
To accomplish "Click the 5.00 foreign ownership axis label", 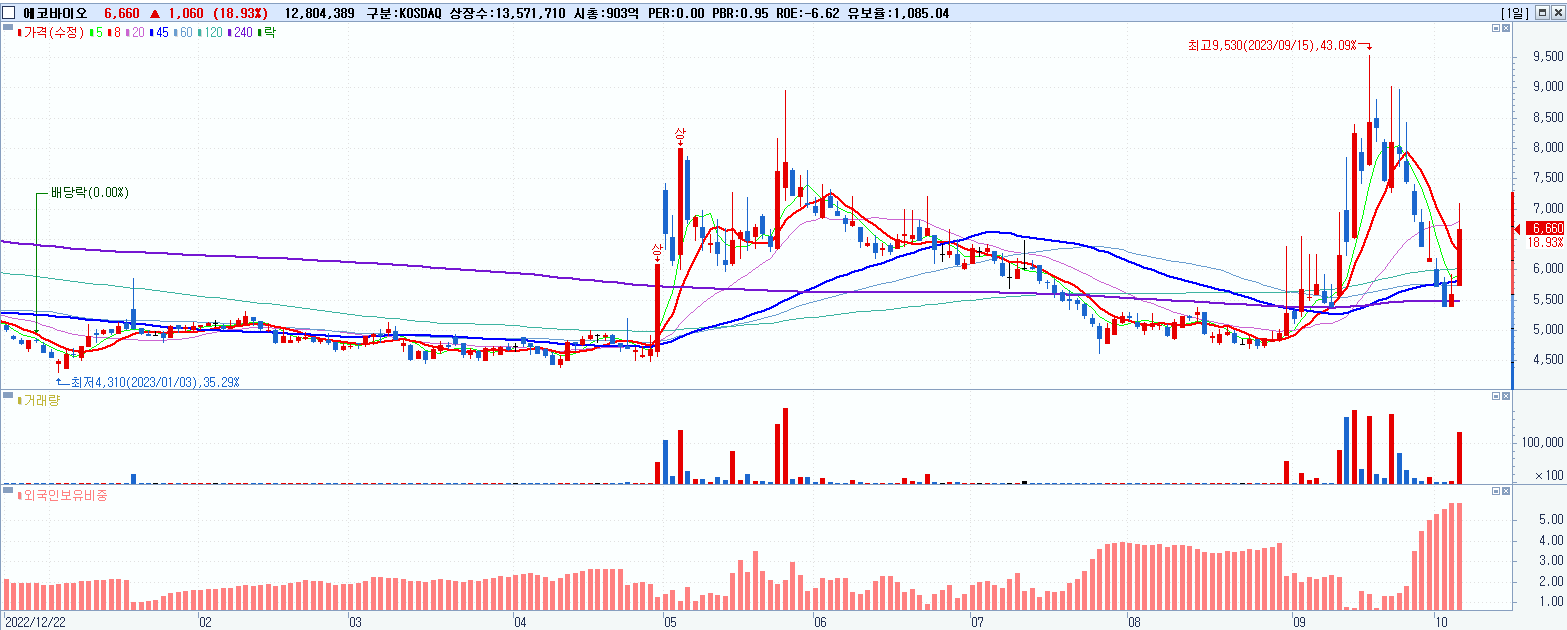I will pos(1552,519).
